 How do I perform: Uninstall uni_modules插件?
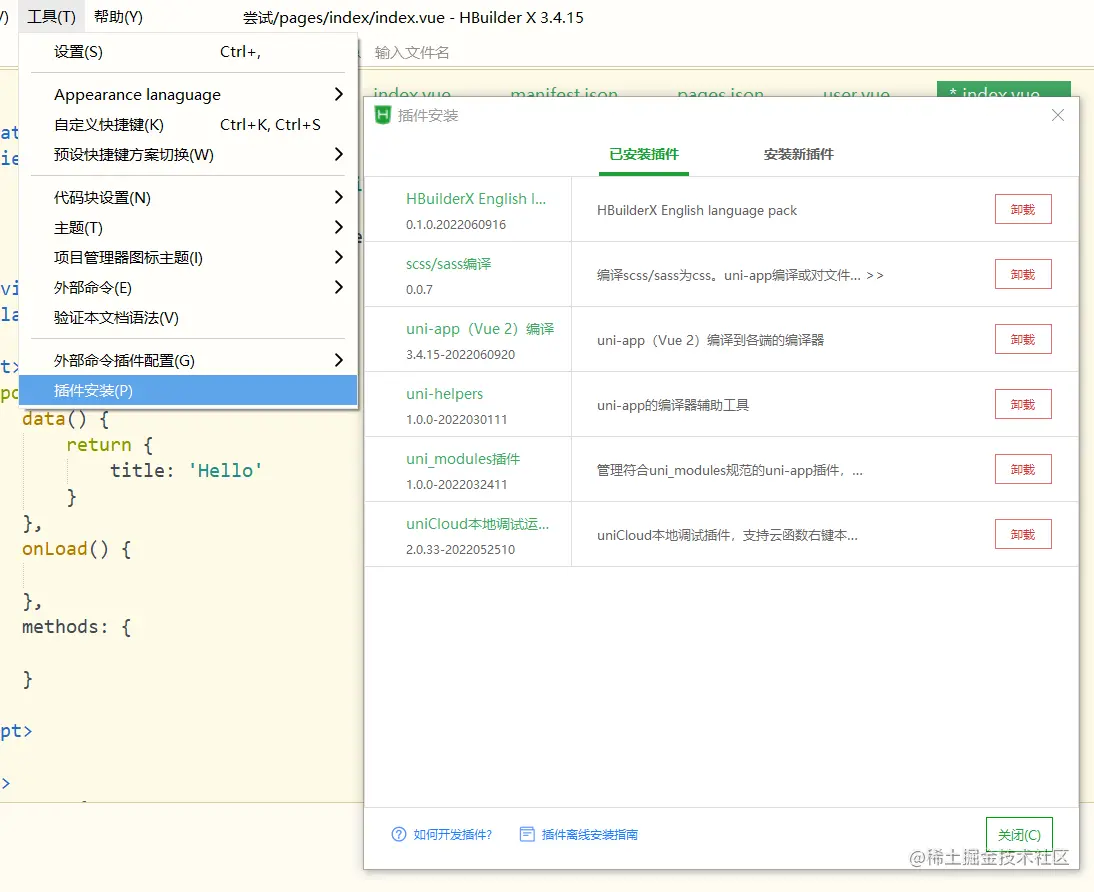tap(1023, 469)
